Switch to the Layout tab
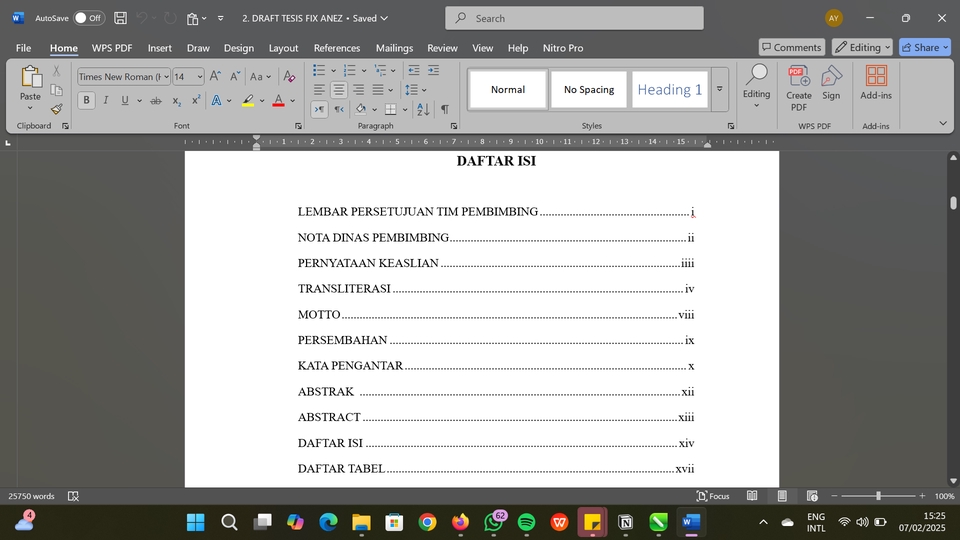Screen dimensions: 960x540 click(x=283, y=48)
